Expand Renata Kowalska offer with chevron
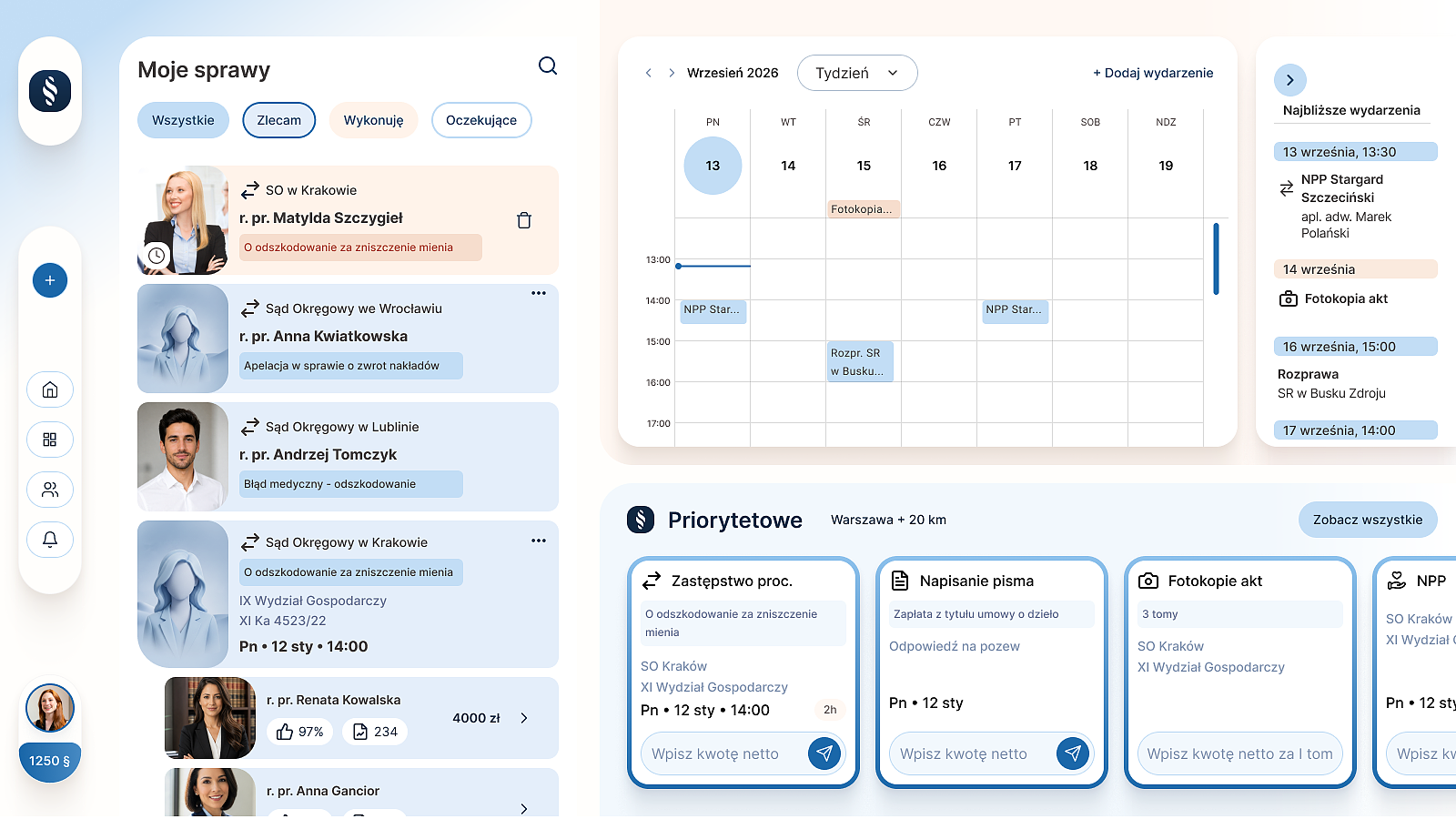 pyautogui.click(x=524, y=718)
